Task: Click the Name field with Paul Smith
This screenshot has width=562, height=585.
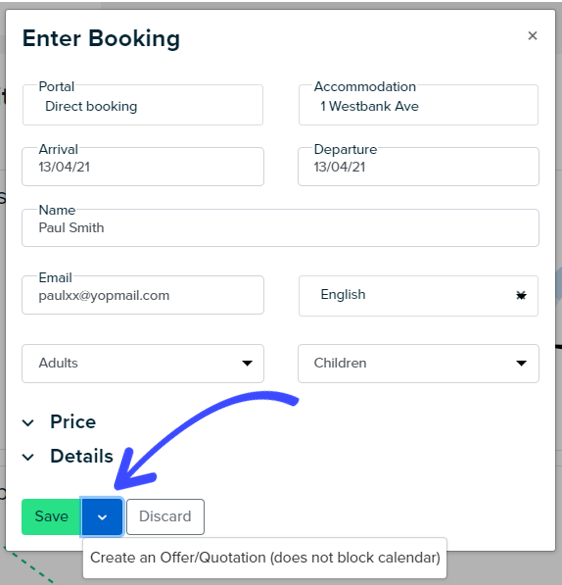Action: point(280,228)
